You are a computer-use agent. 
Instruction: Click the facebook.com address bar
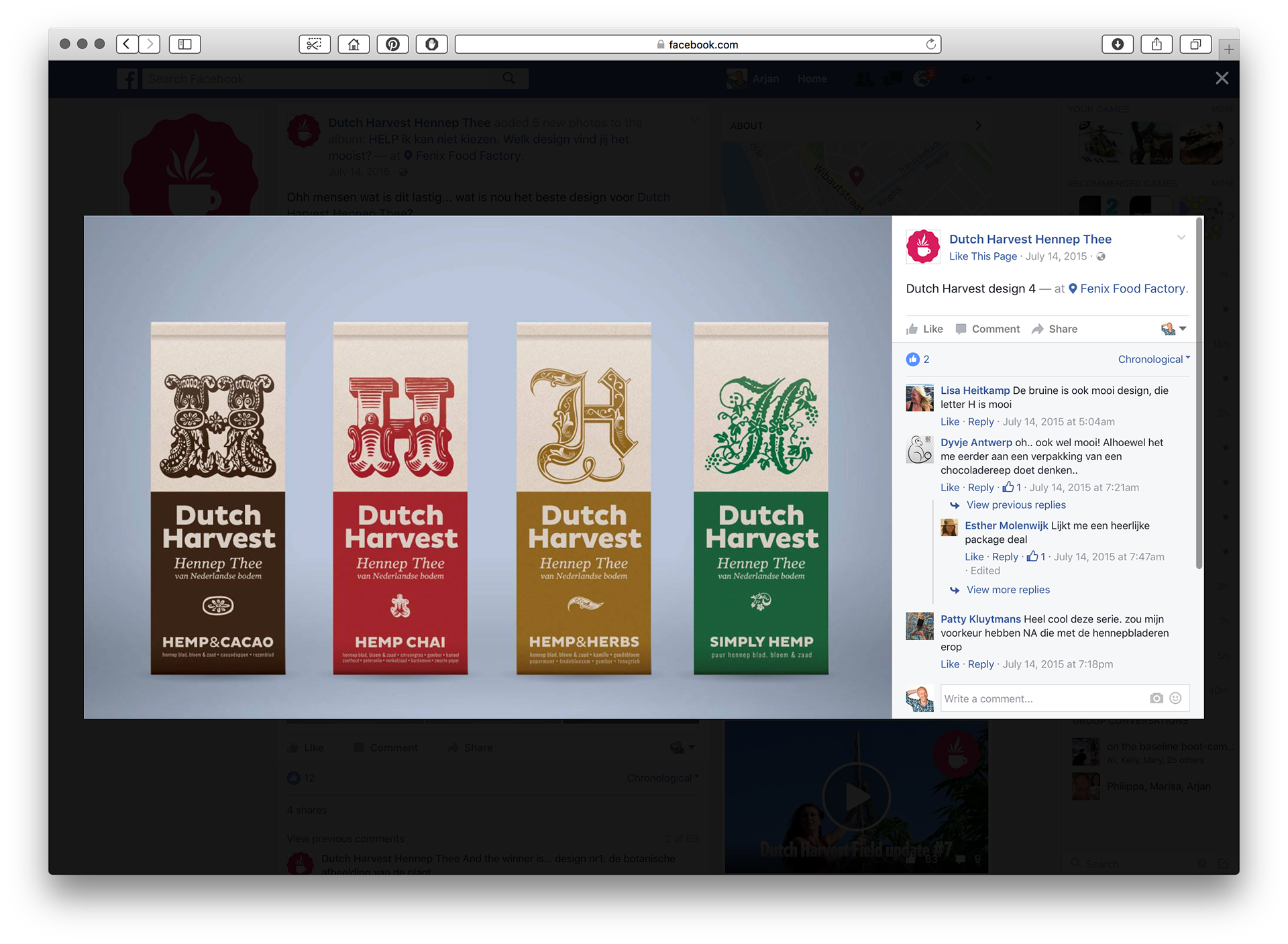pos(698,44)
